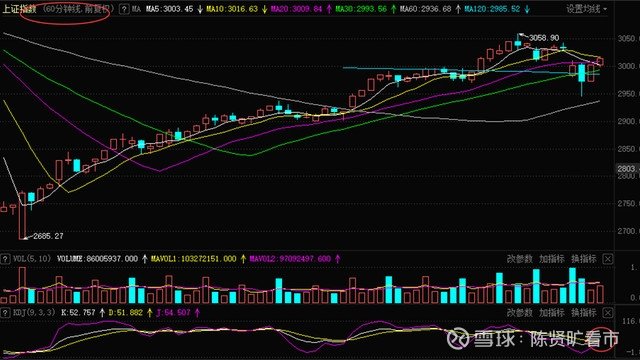
Task: Click the 3058.90 high price marker
Action: pos(544,38)
